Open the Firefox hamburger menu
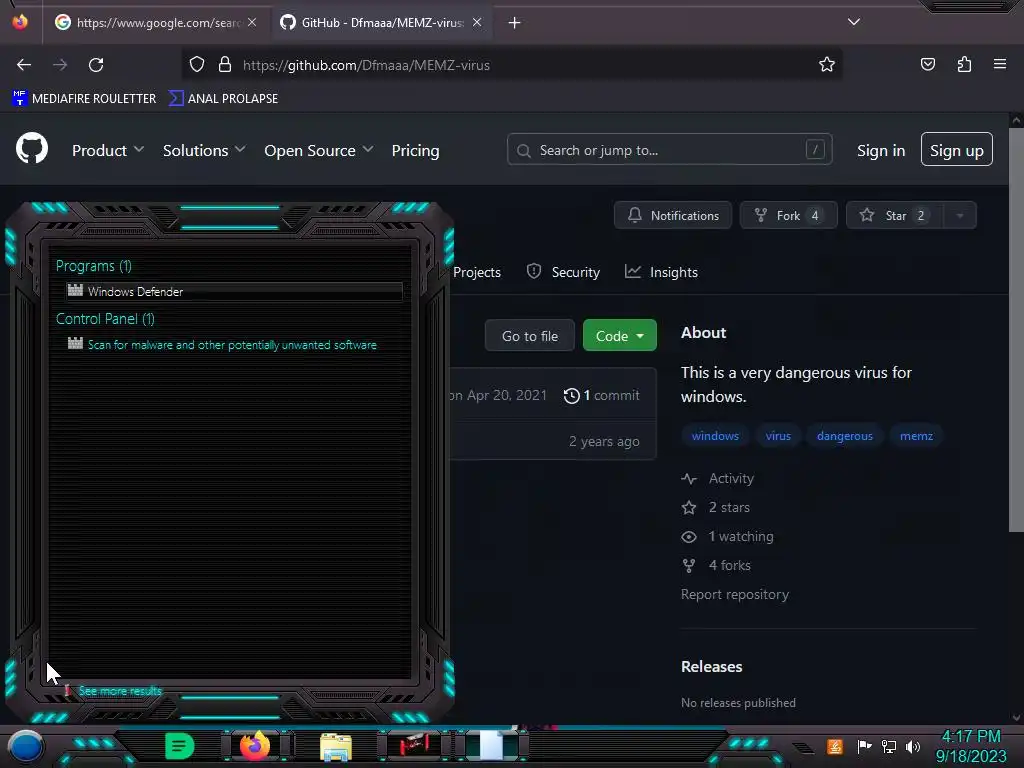This screenshot has height=768, width=1024. [x=1000, y=64]
